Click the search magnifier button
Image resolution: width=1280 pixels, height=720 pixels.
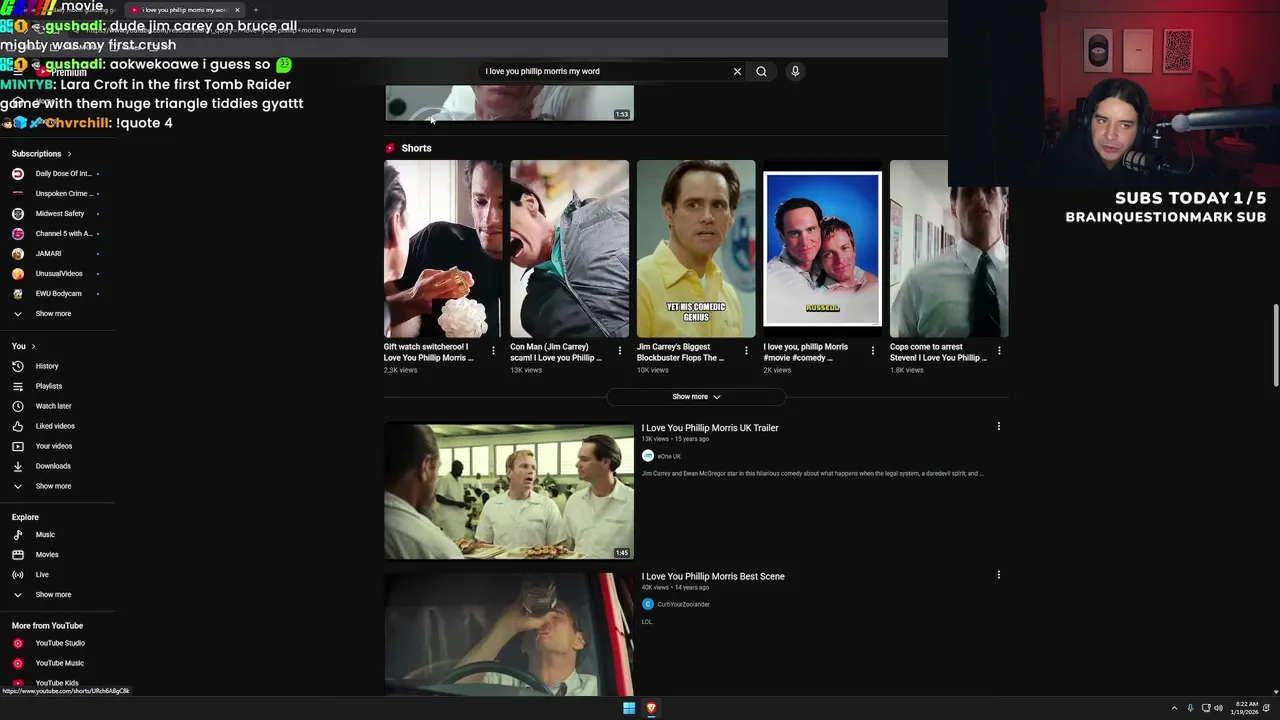(x=761, y=71)
